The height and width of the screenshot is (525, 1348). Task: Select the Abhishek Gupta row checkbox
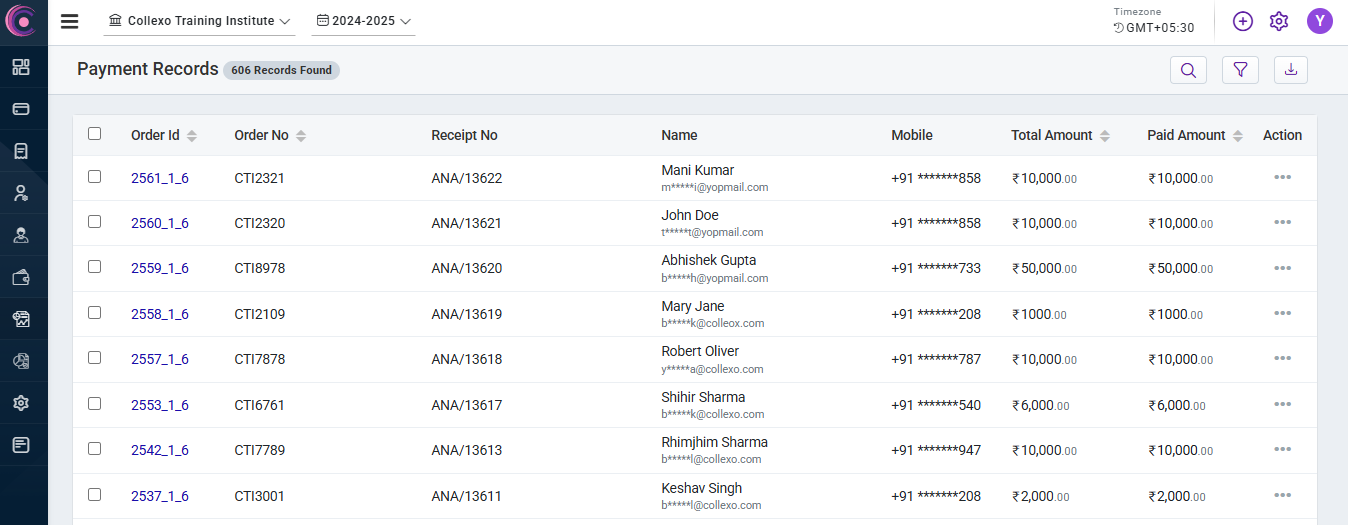point(95,267)
